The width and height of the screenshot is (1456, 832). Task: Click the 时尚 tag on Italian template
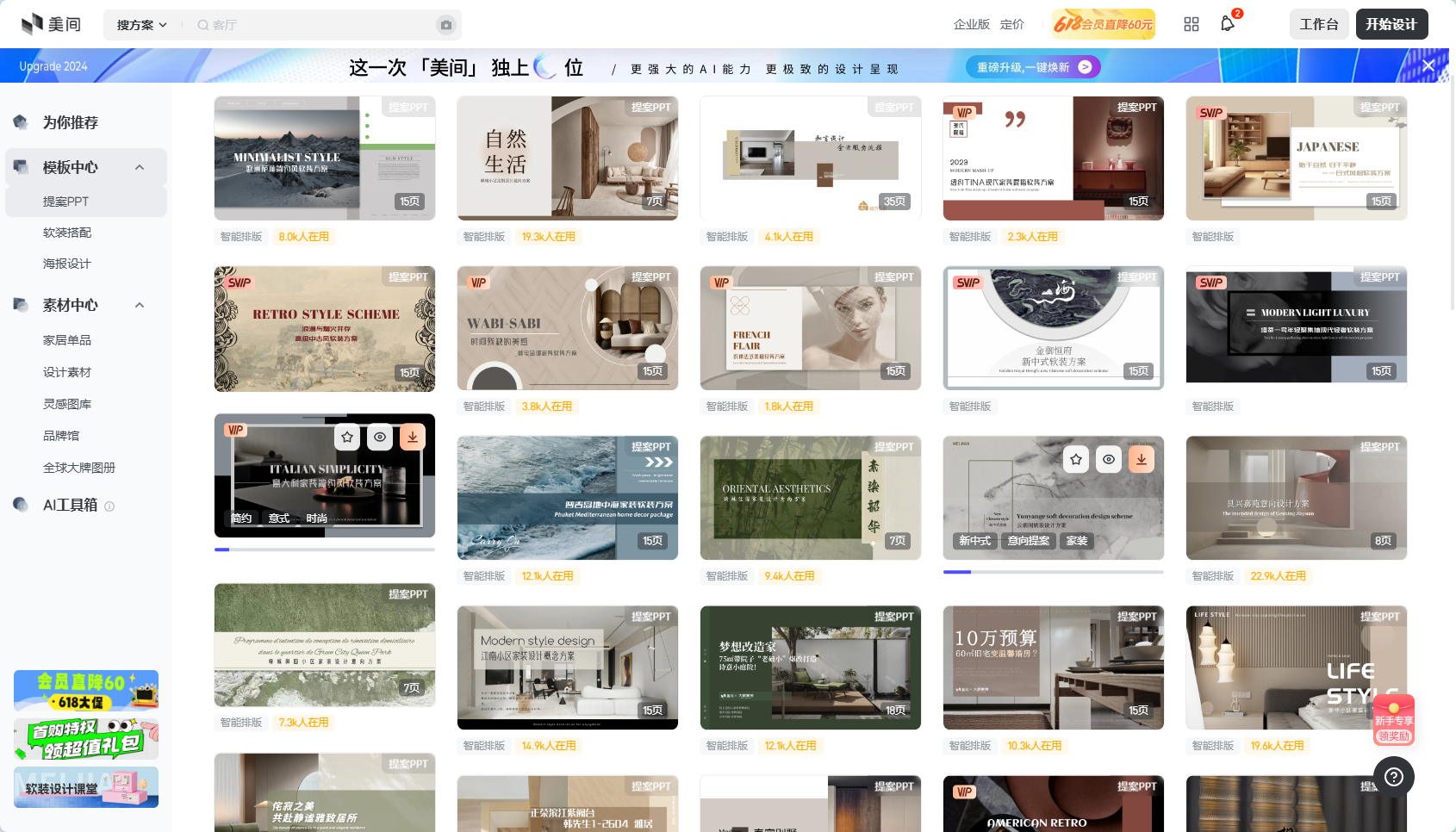point(317,518)
